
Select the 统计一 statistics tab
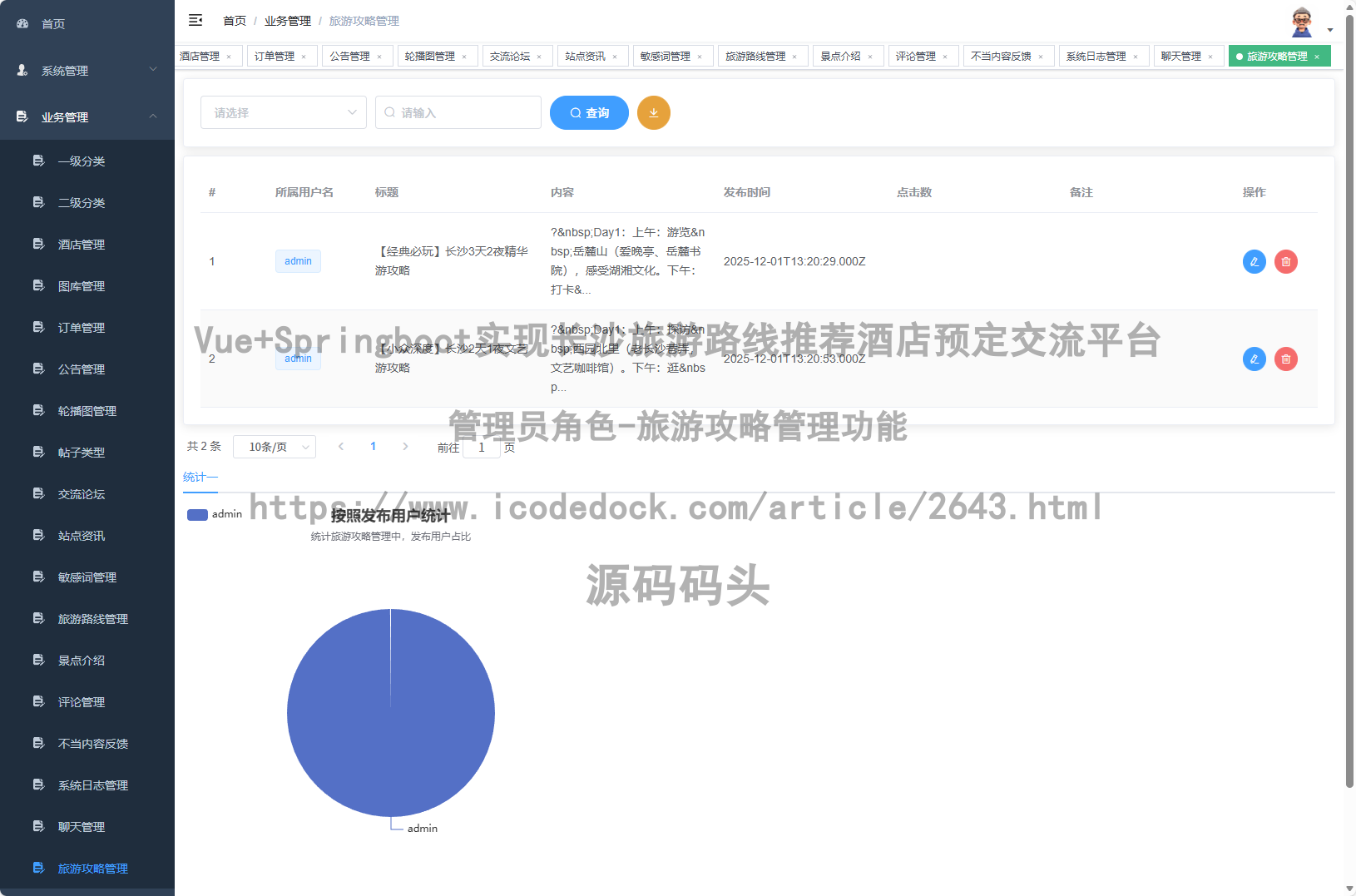200,477
